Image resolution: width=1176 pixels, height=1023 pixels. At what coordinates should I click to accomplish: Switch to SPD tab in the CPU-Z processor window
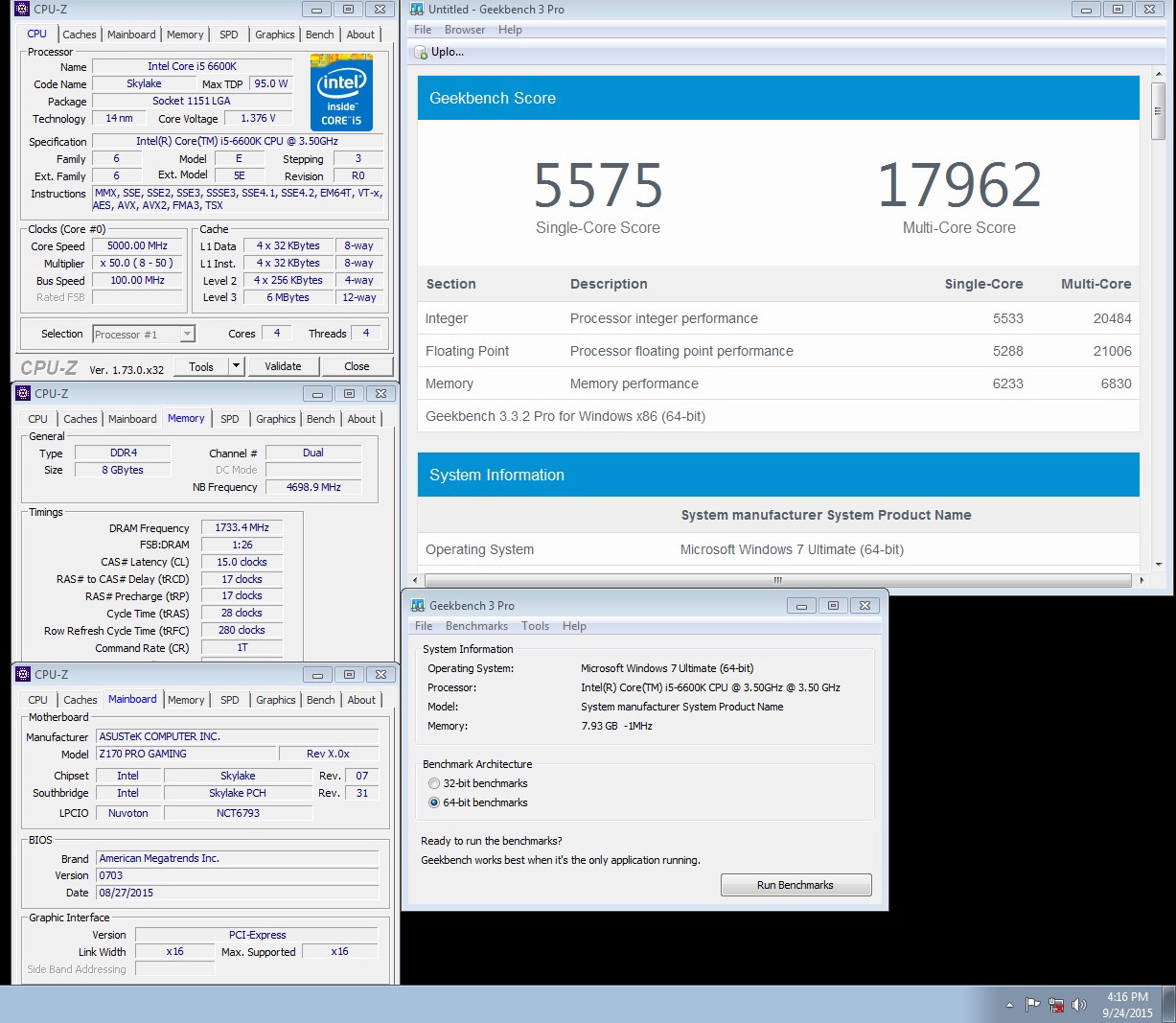point(228,35)
